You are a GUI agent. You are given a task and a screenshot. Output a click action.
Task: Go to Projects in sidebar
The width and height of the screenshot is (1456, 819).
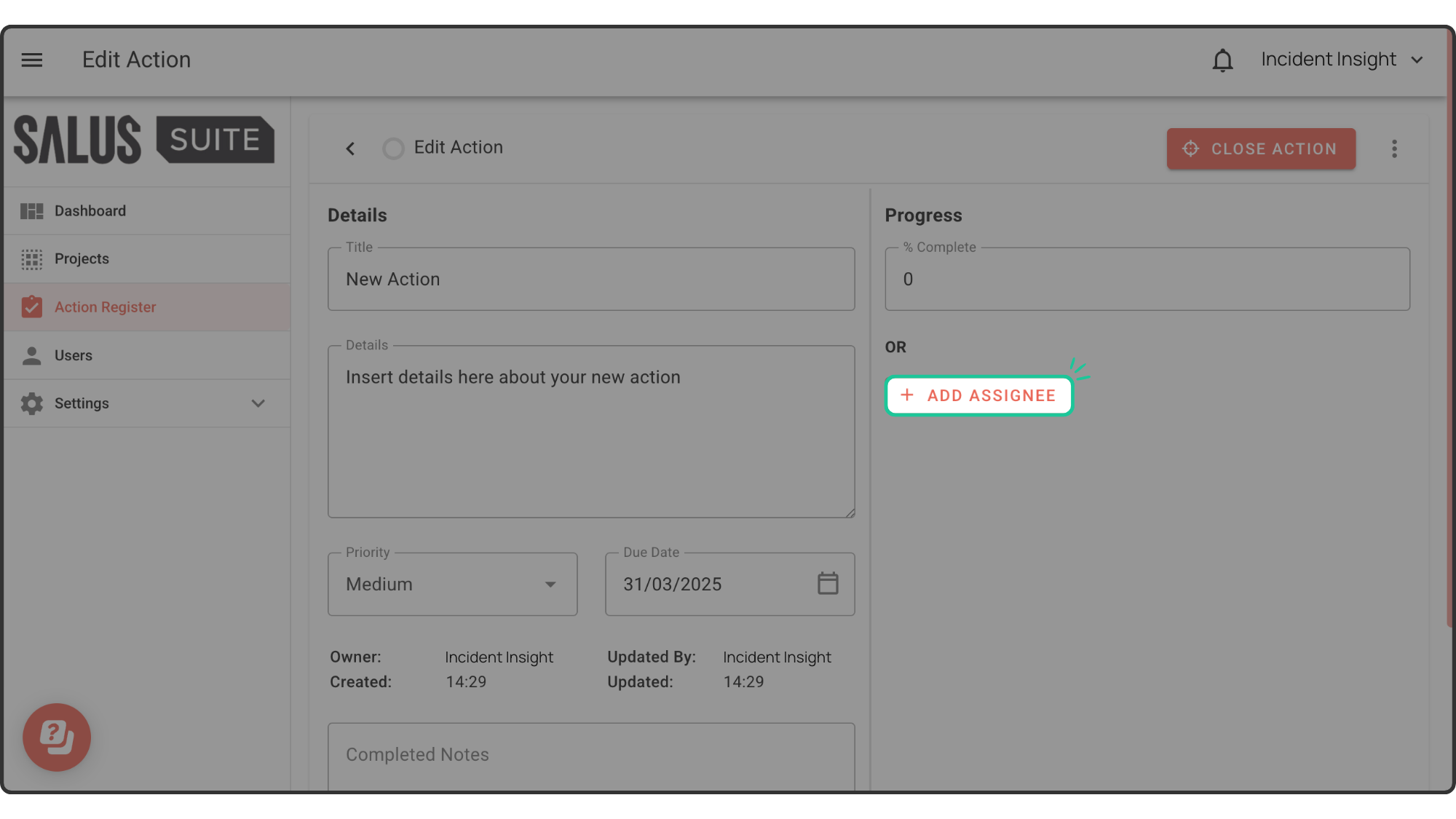(x=82, y=259)
